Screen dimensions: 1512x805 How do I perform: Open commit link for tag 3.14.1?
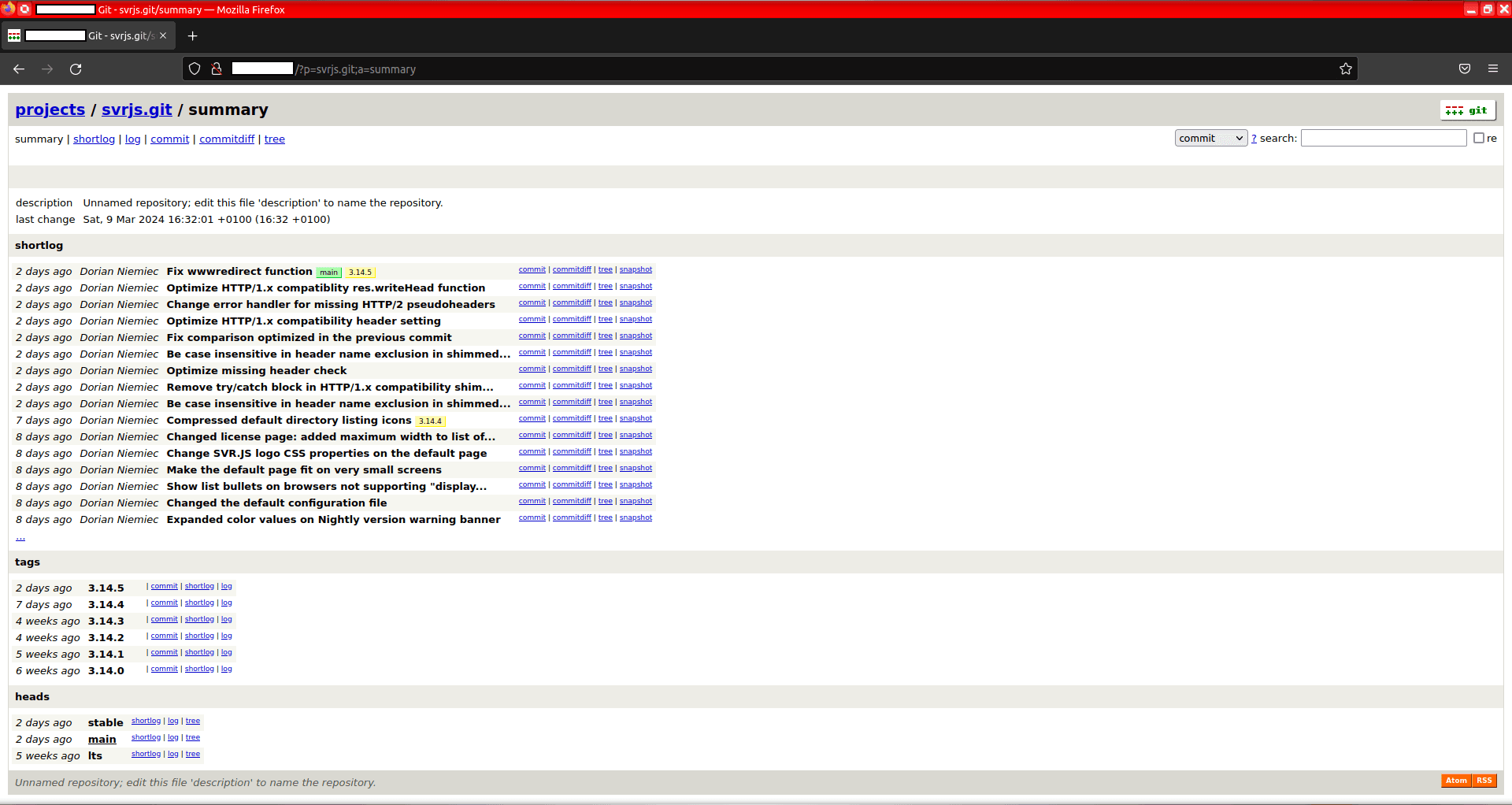point(165,652)
